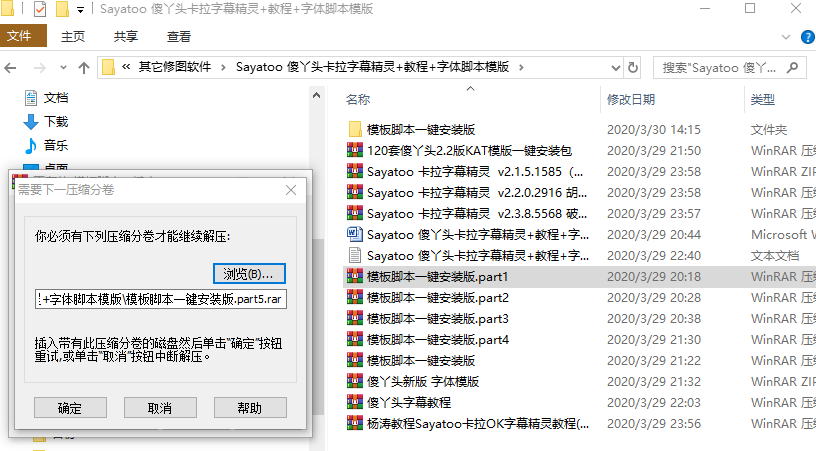This screenshot has width=816, height=451.
Task: Click 确定 in the volume dialog
Action: [70, 408]
